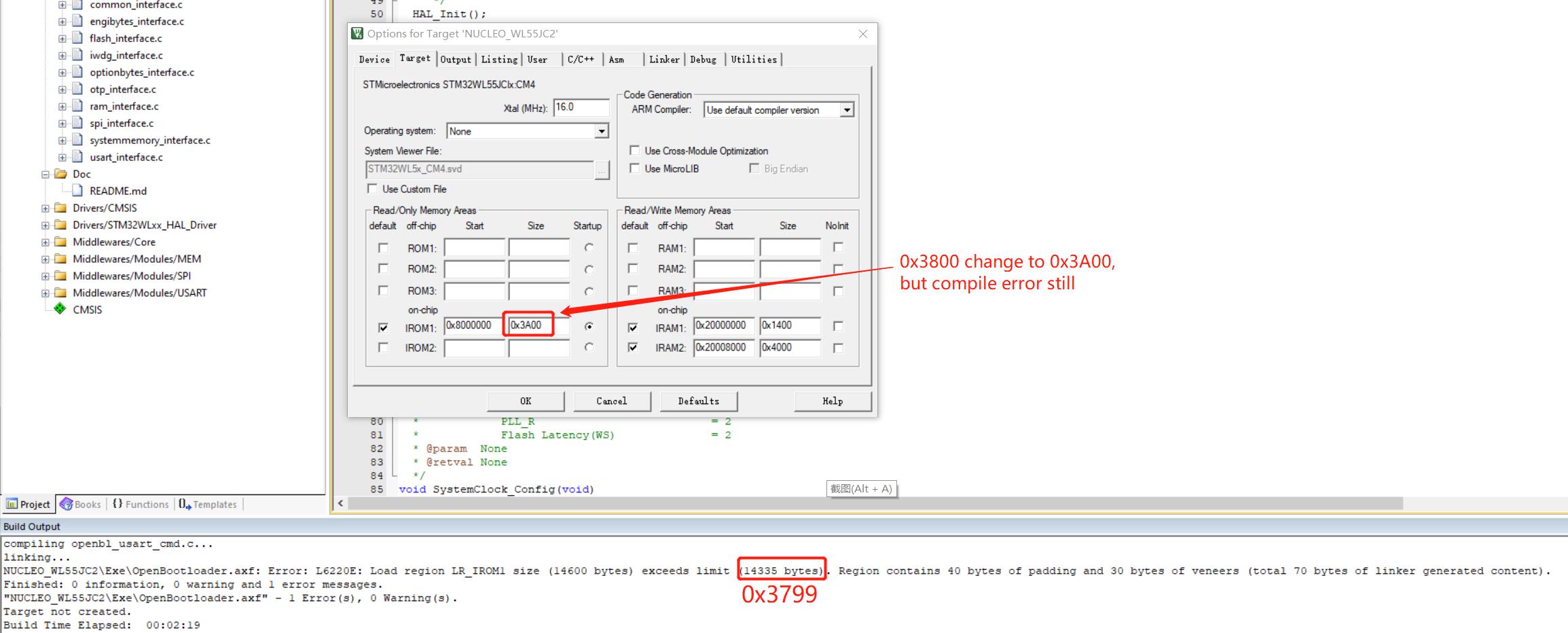Toggle IROM1 default checkbox

(x=383, y=327)
